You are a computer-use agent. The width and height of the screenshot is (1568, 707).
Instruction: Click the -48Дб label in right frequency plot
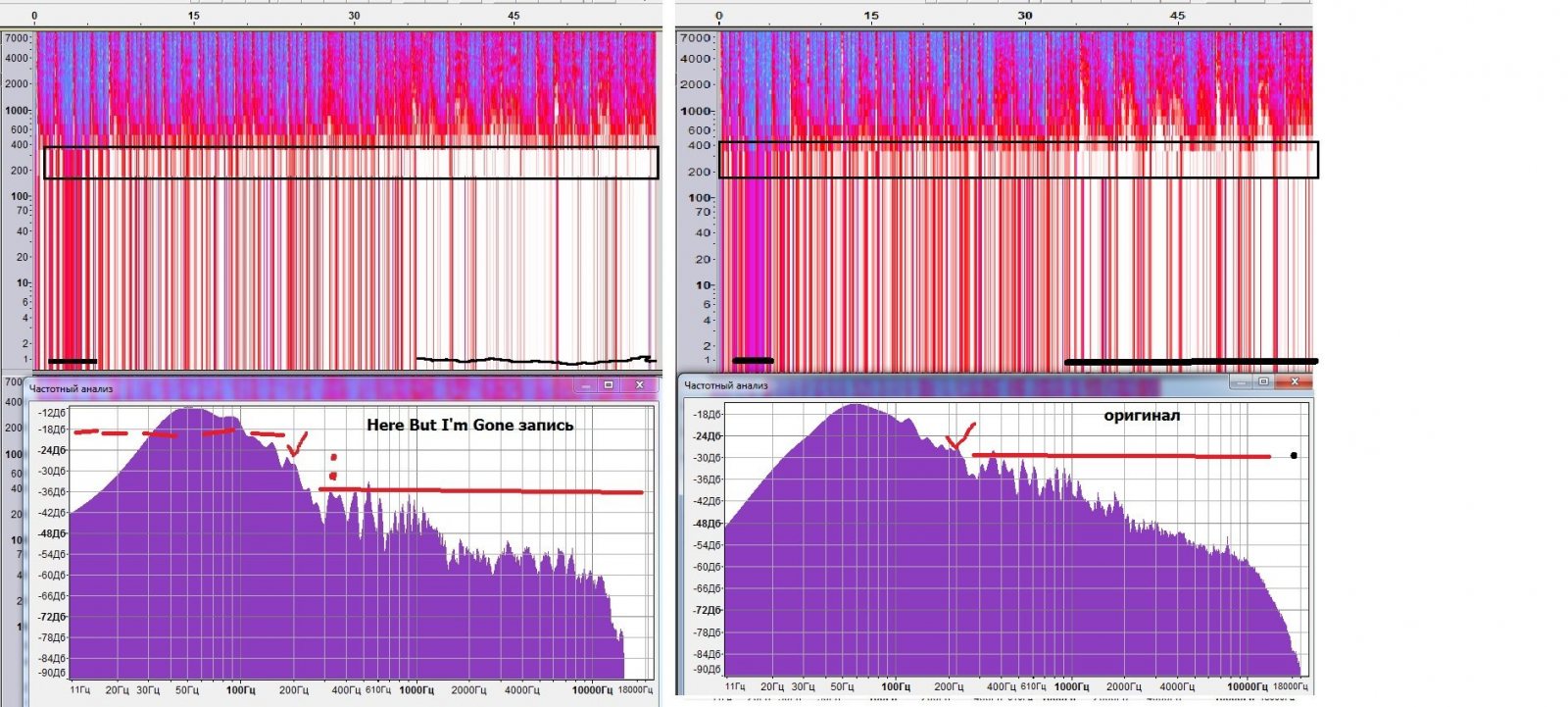point(707,524)
